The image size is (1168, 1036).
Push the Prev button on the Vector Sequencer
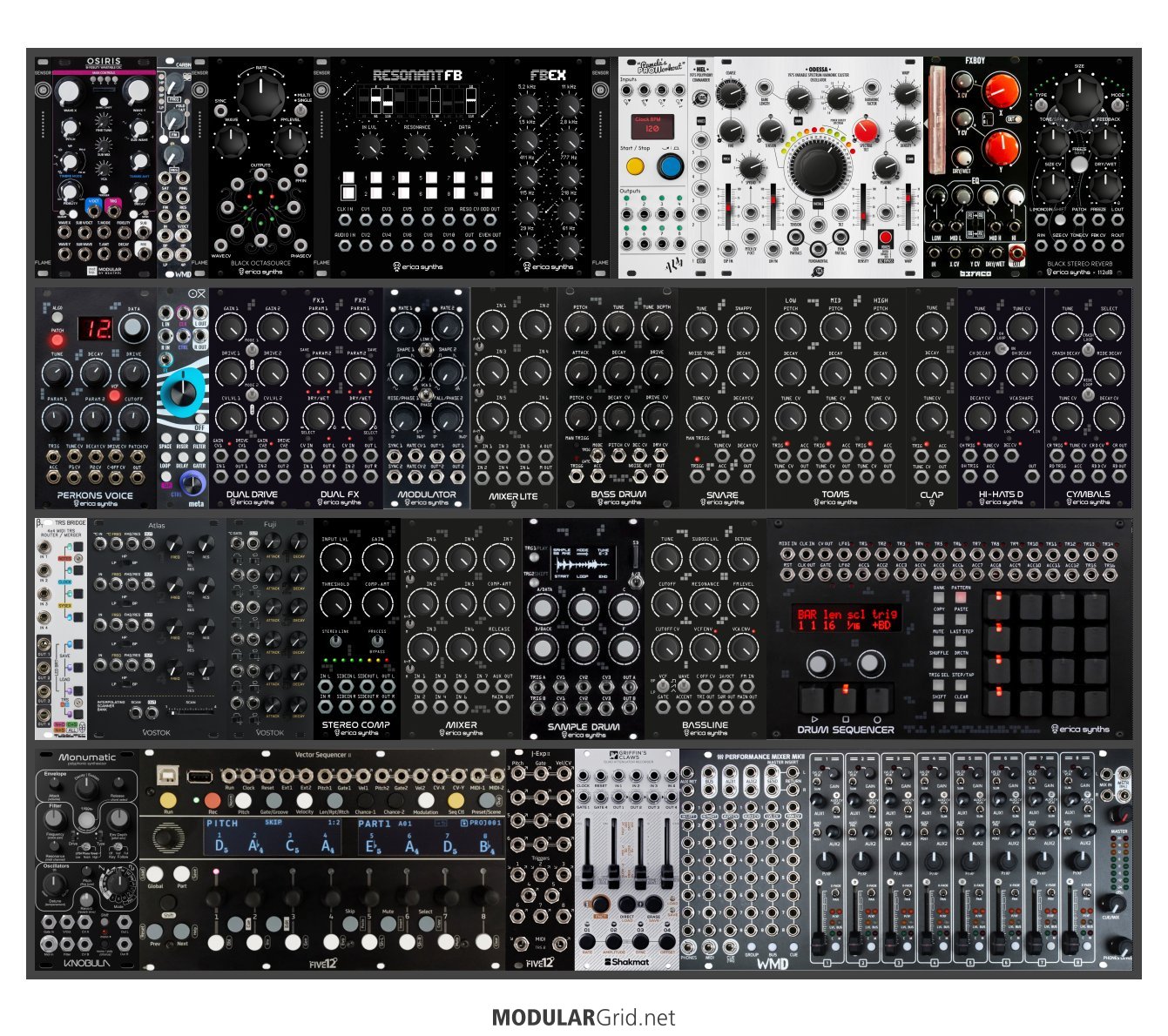(x=156, y=931)
